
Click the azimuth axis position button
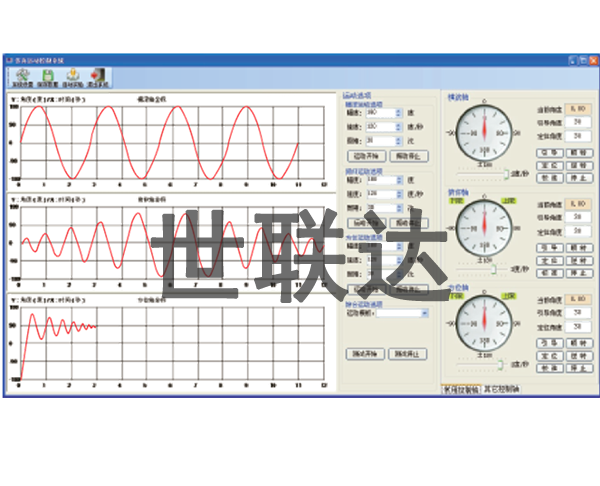click(x=549, y=356)
